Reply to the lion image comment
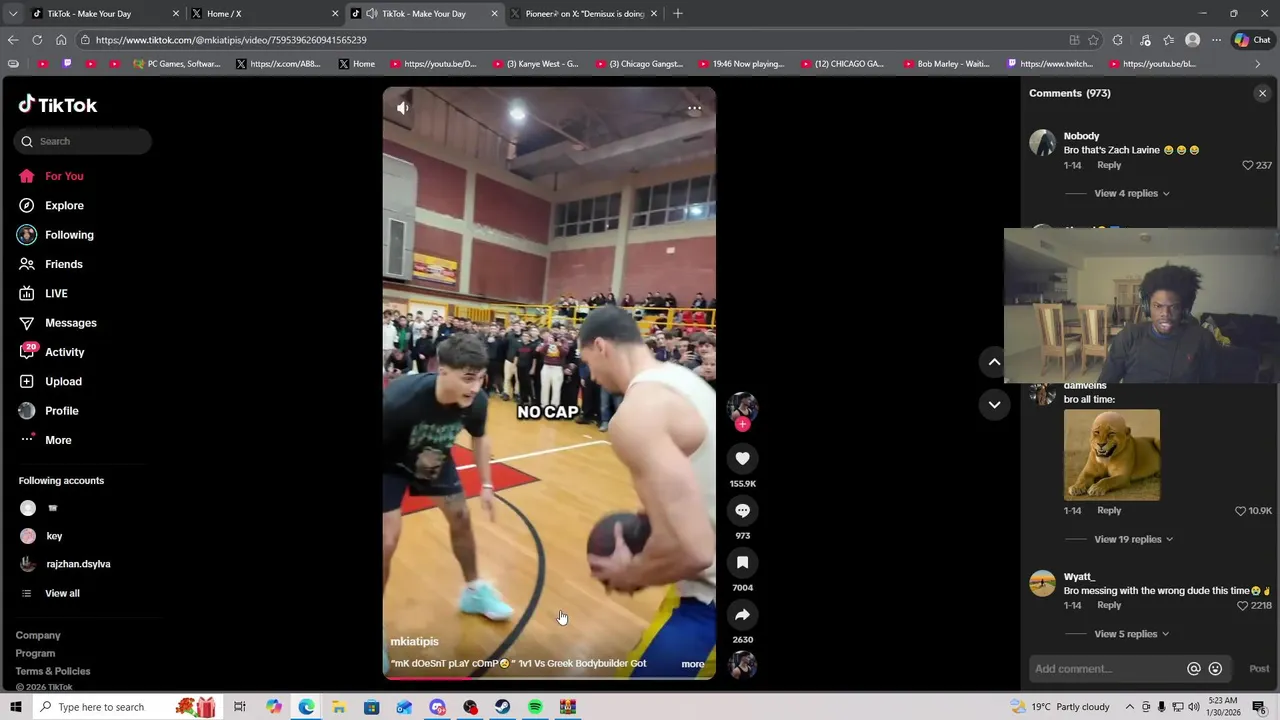The width and height of the screenshot is (1280, 720). pyautogui.click(x=1109, y=510)
